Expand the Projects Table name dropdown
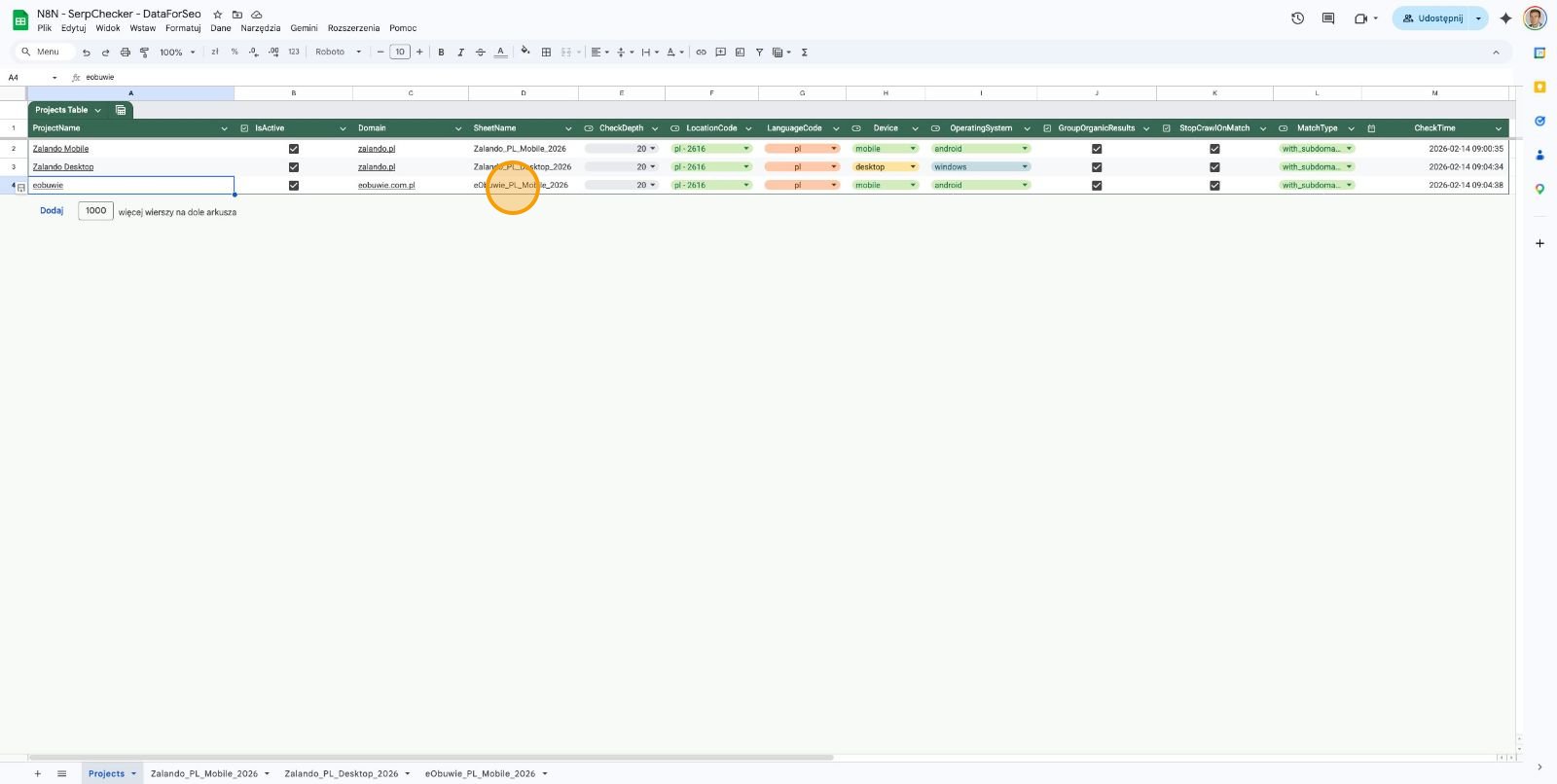 pyautogui.click(x=97, y=110)
